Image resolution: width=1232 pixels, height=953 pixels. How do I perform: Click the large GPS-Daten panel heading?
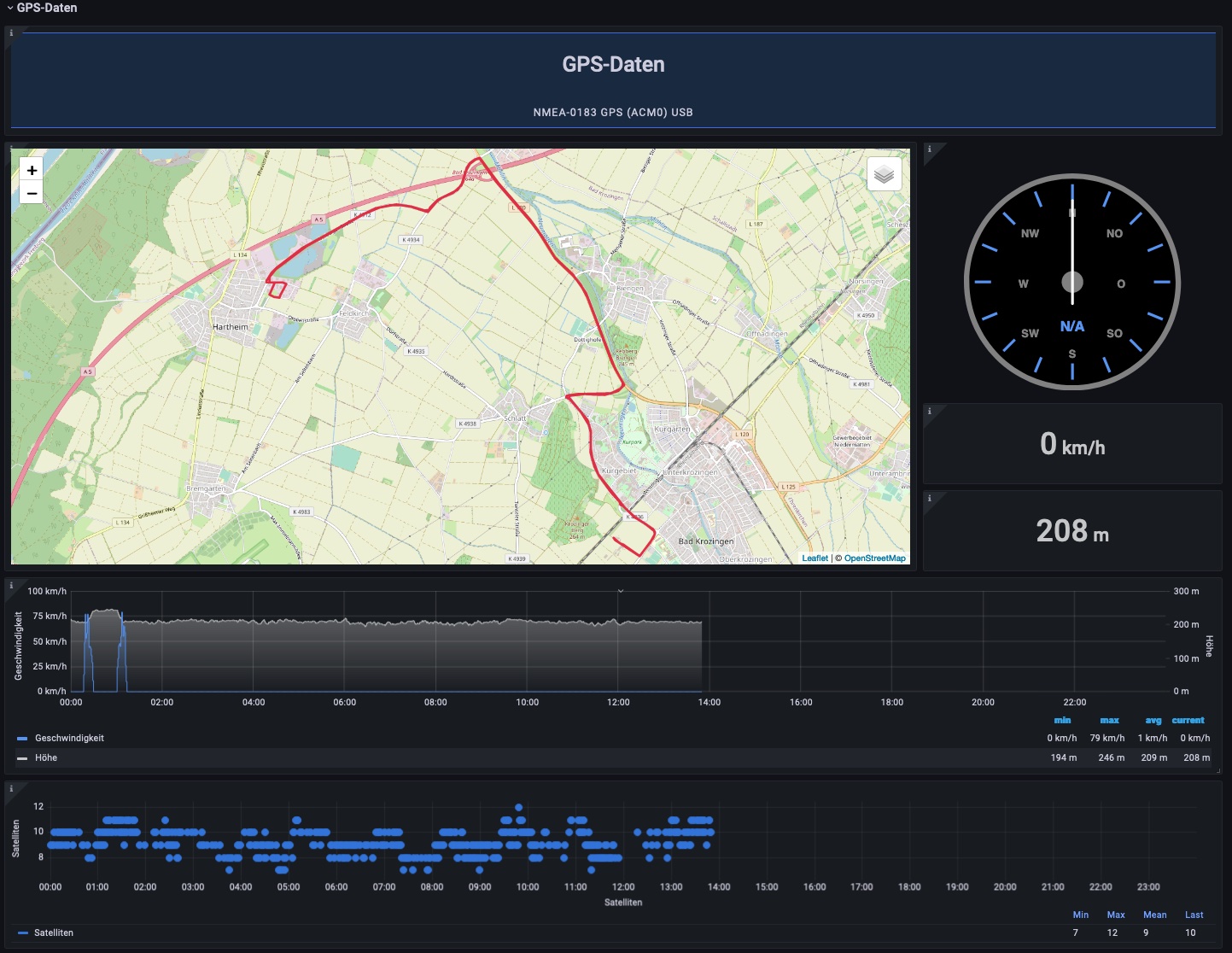613,64
